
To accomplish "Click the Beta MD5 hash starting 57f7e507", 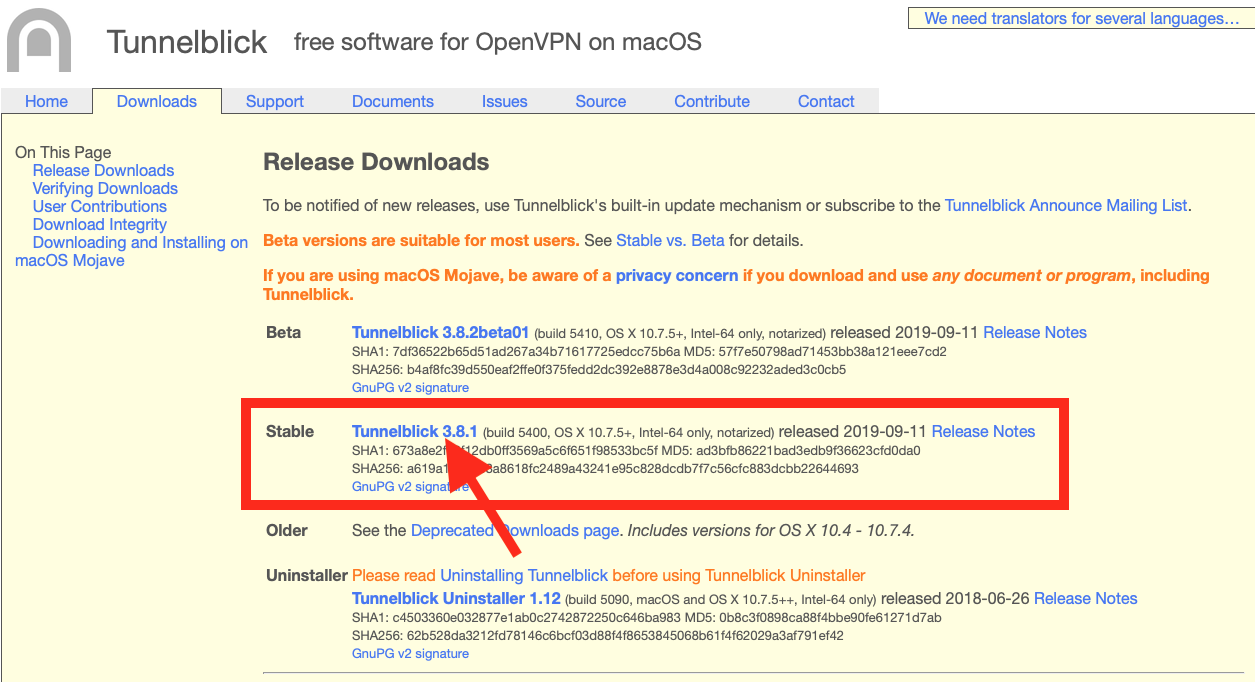I will coord(834,351).
